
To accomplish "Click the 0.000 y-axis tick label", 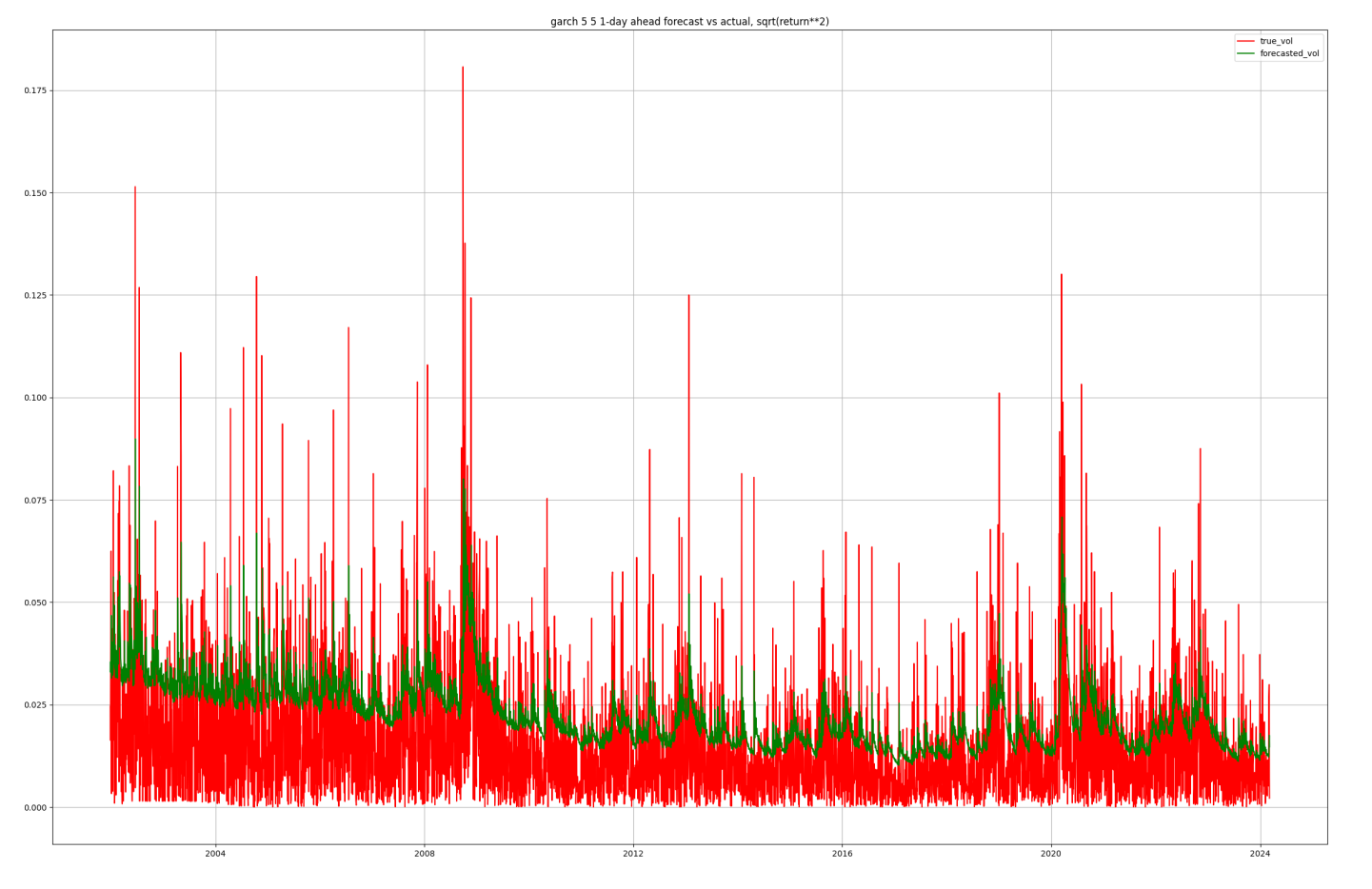I will pyautogui.click(x=35, y=807).
